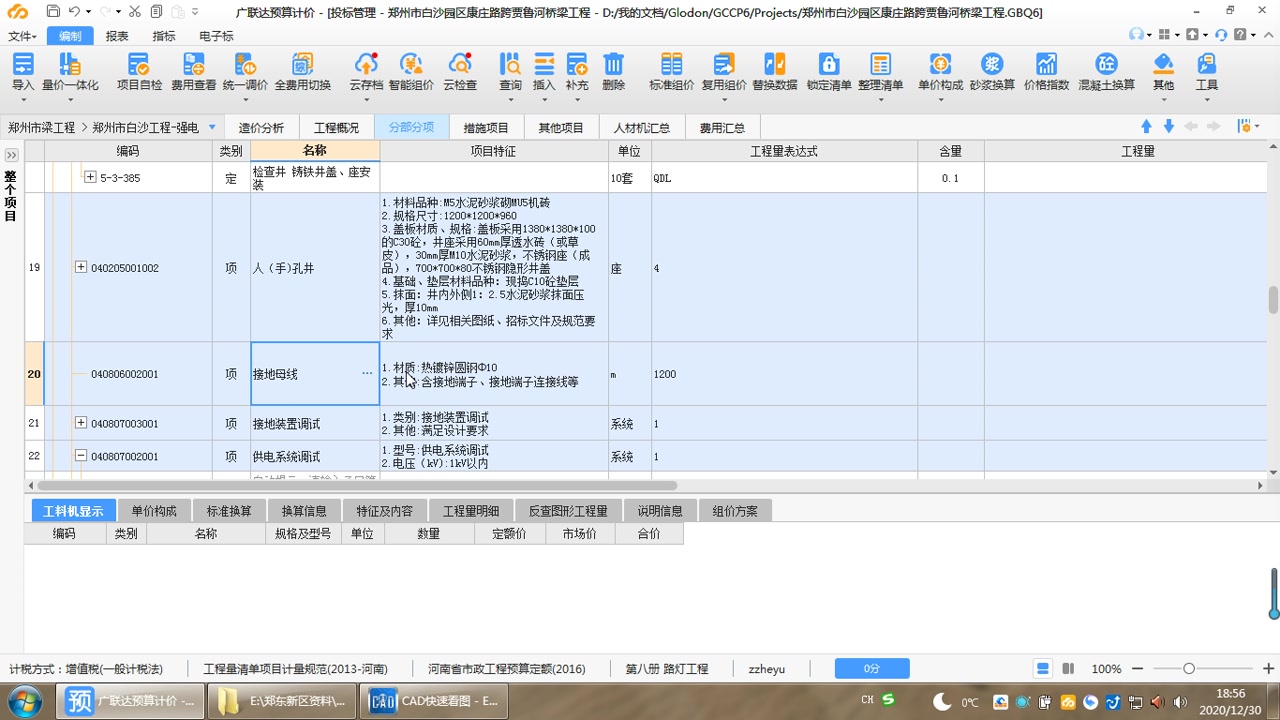Click 全费用切换 toolbar icon
This screenshot has width=1280, height=720.
tap(303, 72)
